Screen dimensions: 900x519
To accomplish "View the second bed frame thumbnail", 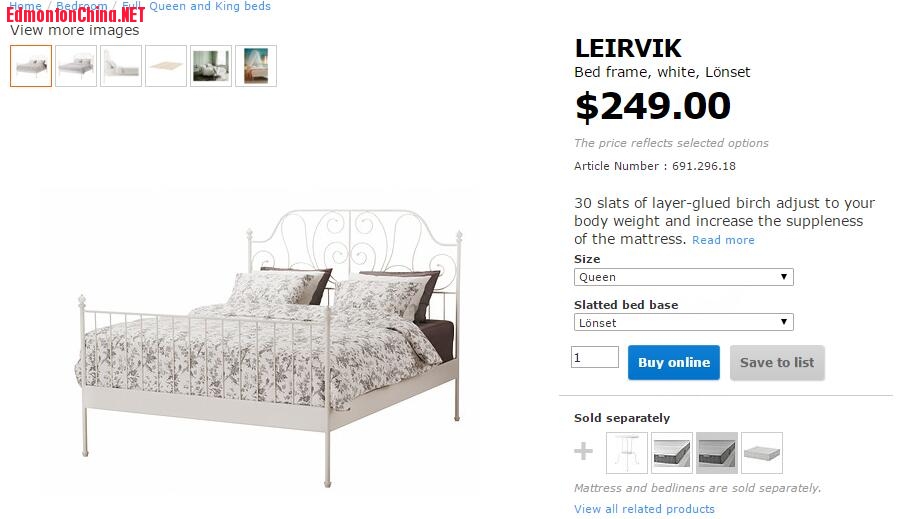I will coord(76,66).
